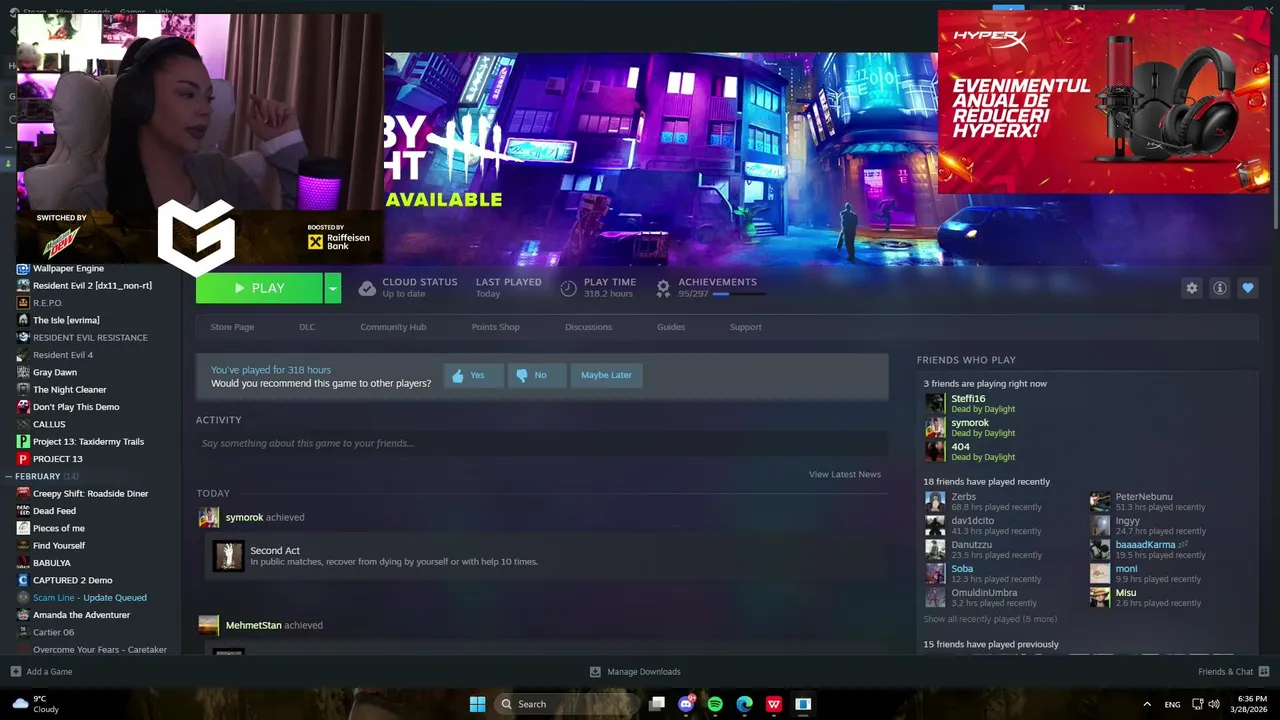Click symorok's name in friends playing
1280x720 pixels.
tap(970, 423)
